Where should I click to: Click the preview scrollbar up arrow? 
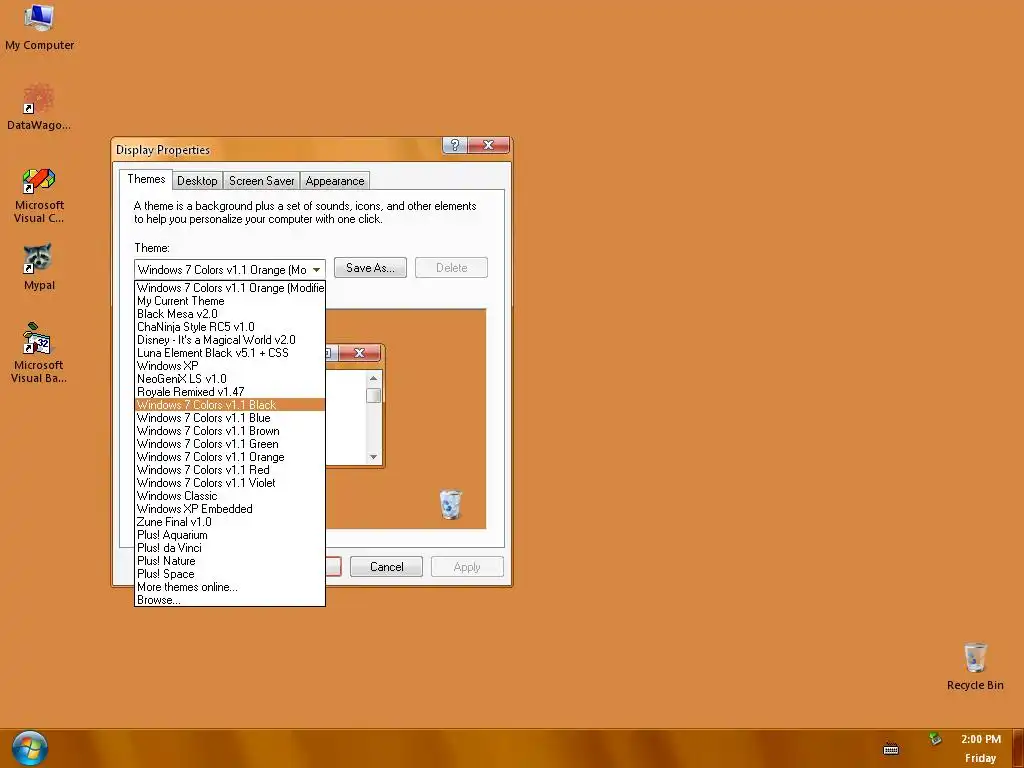(x=374, y=378)
